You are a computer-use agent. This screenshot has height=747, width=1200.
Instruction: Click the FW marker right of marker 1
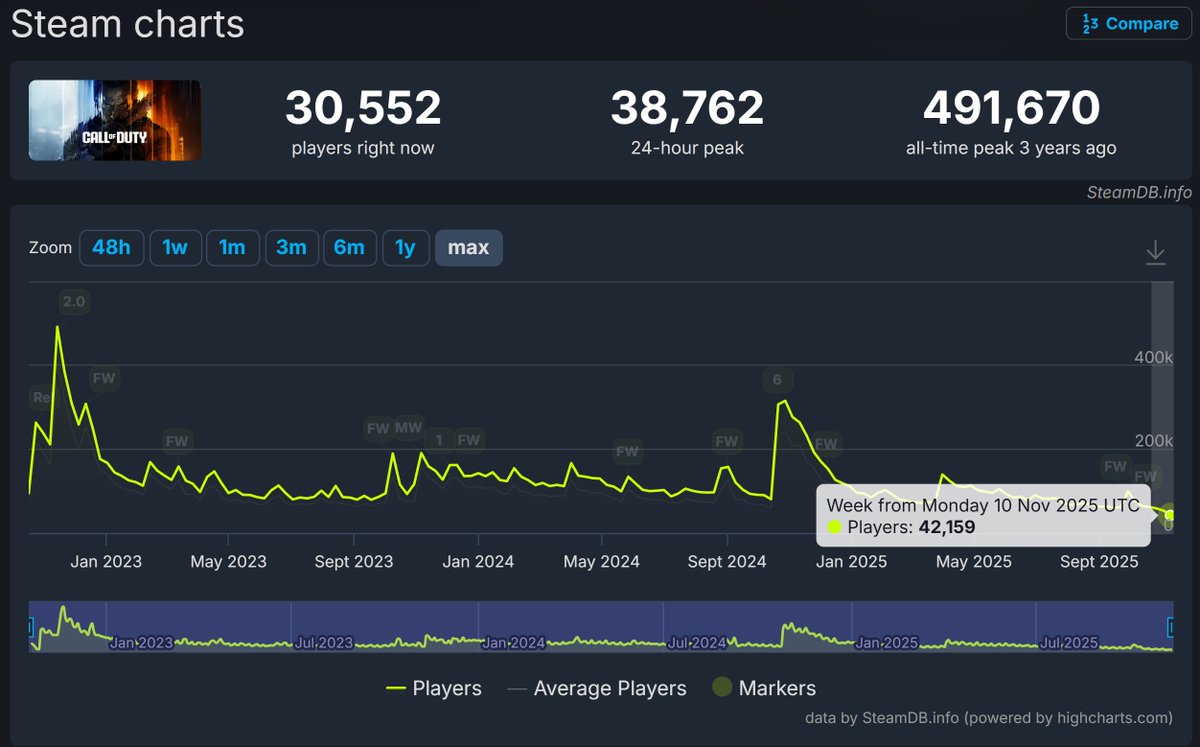pos(469,440)
